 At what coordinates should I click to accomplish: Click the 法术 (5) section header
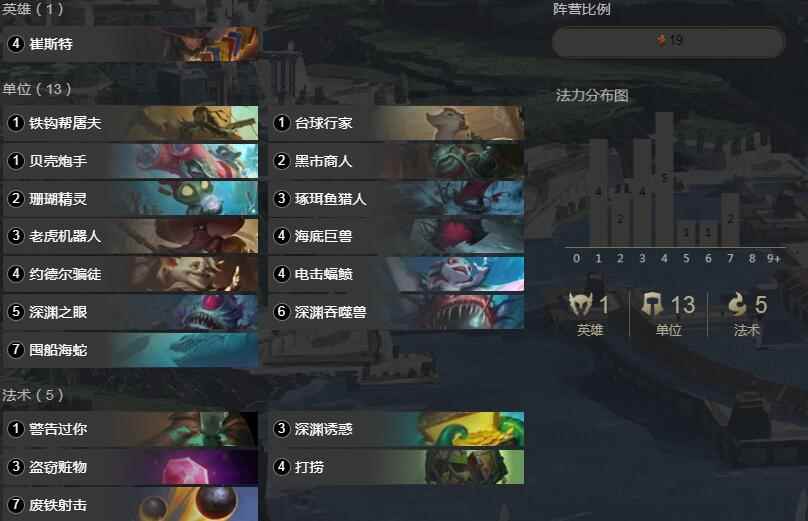pos(32,395)
